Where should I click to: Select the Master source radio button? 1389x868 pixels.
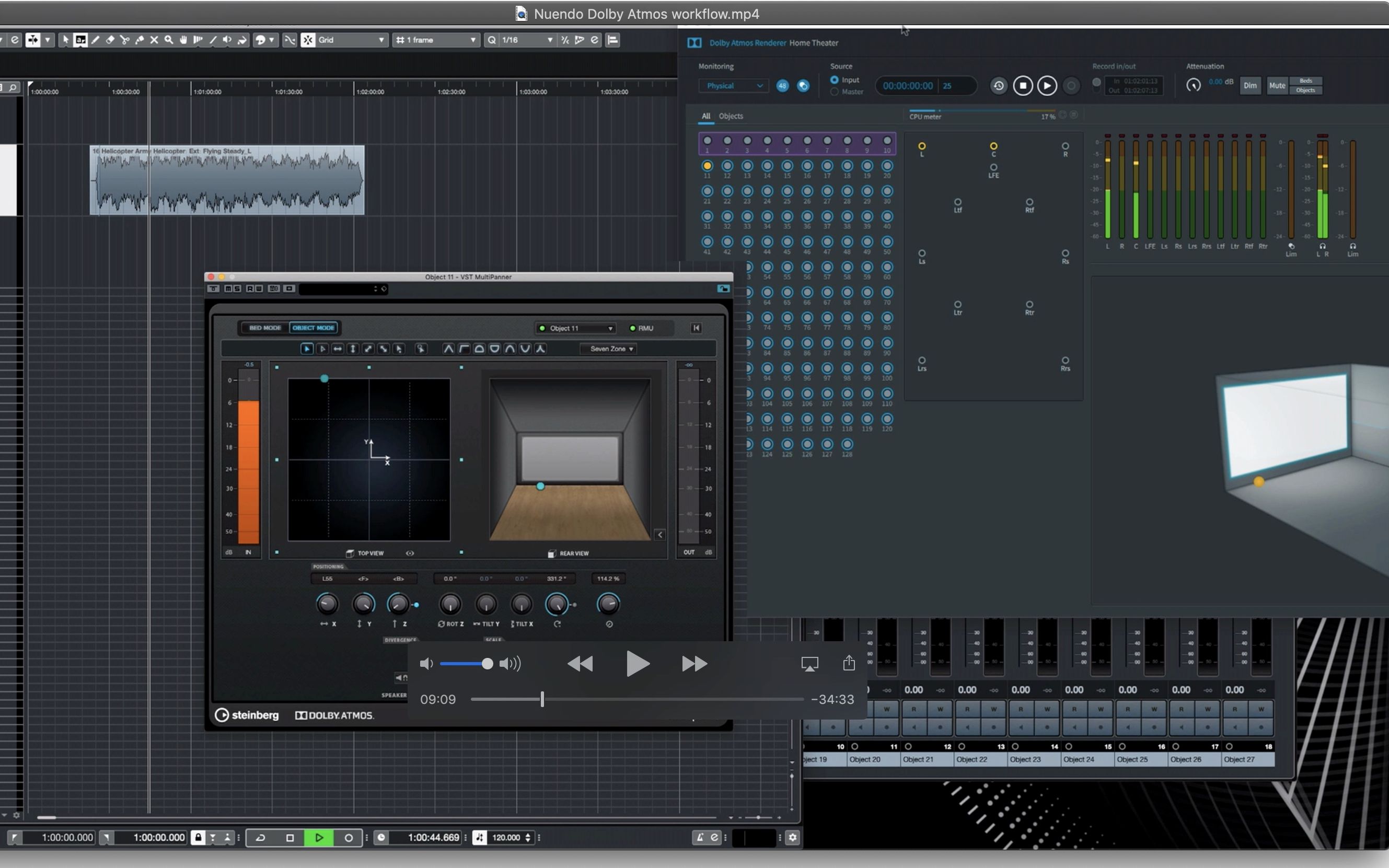pyautogui.click(x=834, y=92)
